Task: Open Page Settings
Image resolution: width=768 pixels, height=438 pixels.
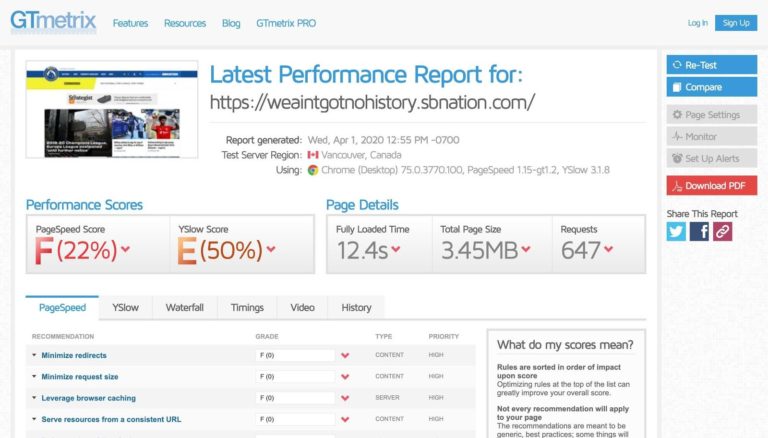Action: (712, 115)
